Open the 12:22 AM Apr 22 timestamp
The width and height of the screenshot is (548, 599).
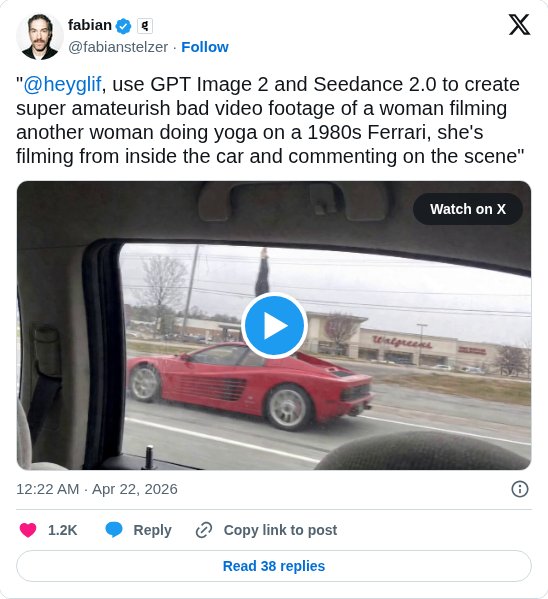(97, 489)
